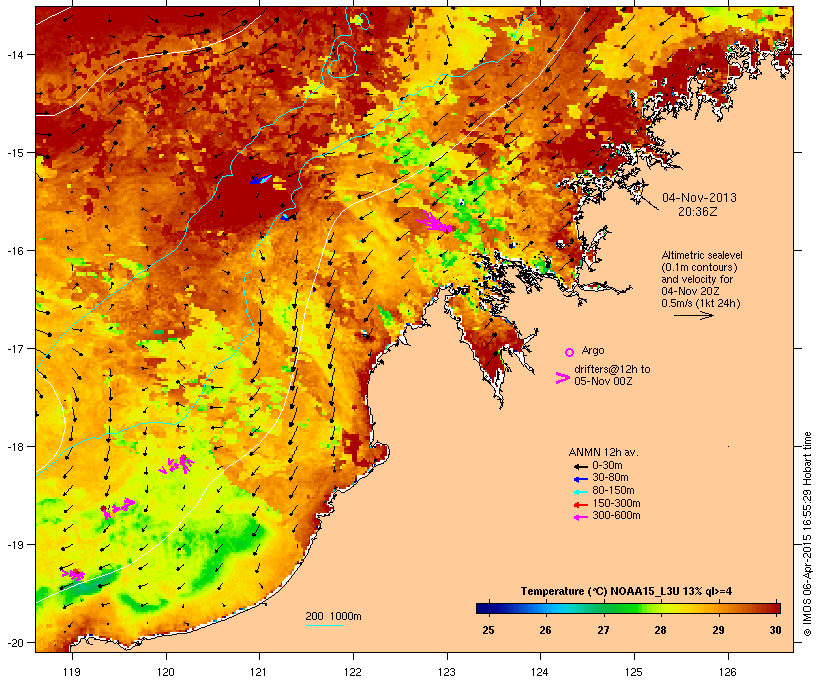Viewport: 820px width, 680px height.
Task: Click the '-16' latitude axis label
Action: click(x=14, y=251)
